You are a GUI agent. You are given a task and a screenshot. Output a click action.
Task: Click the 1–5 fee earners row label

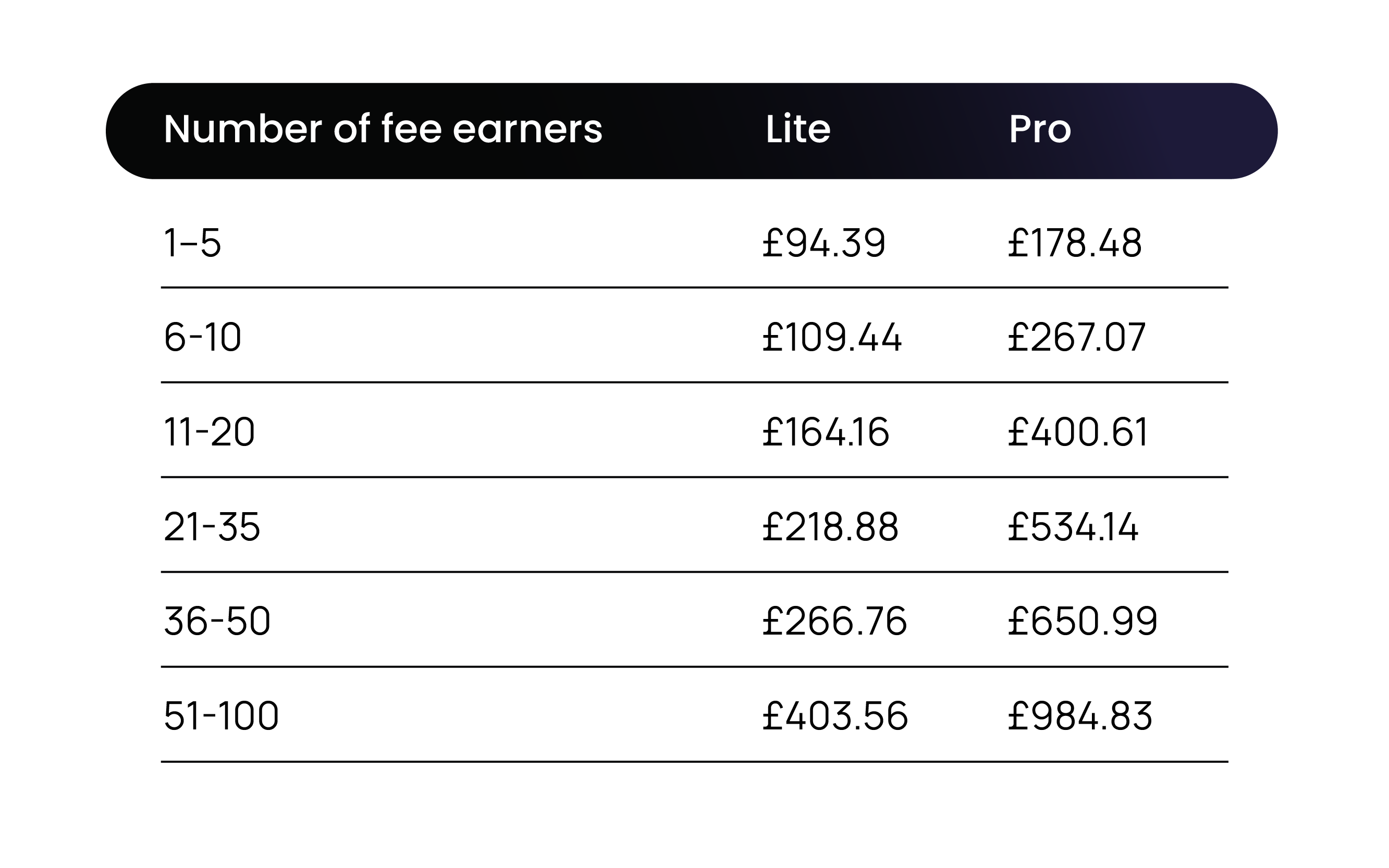pyautogui.click(x=192, y=243)
